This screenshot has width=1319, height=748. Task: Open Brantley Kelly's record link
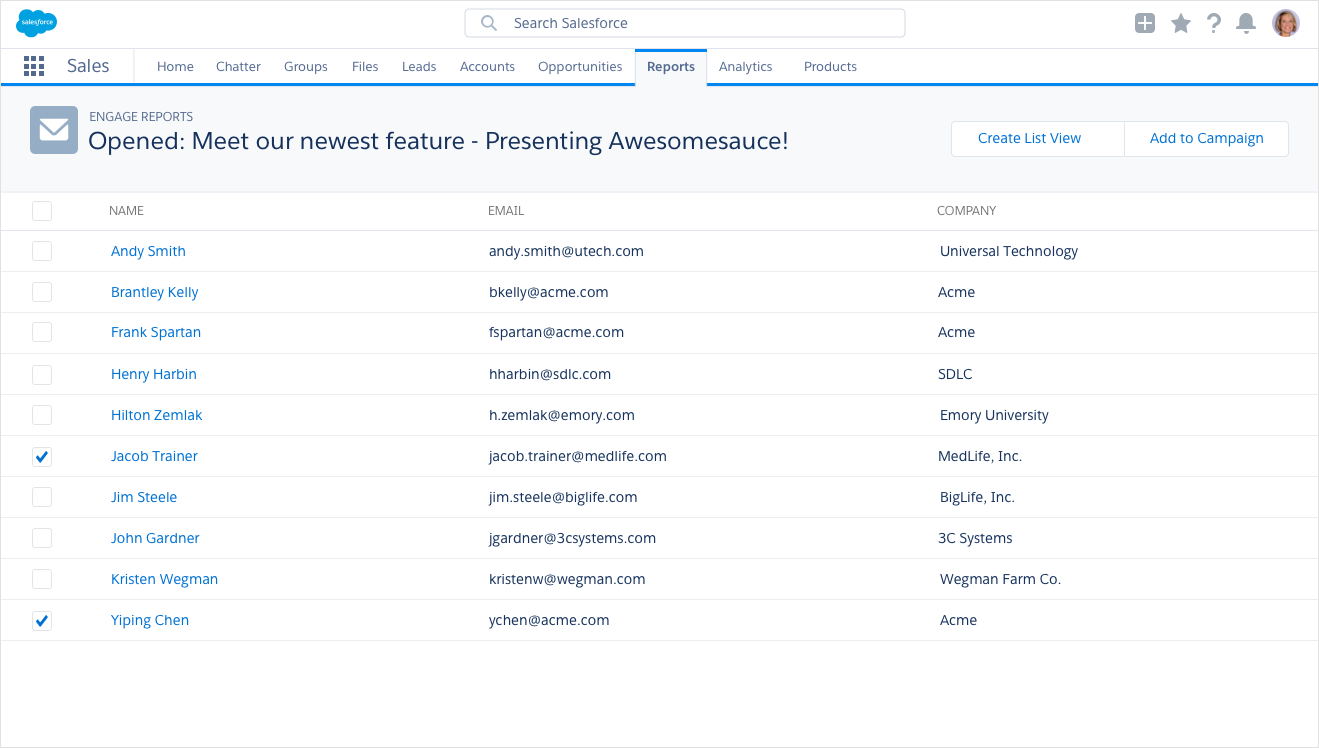[154, 292]
